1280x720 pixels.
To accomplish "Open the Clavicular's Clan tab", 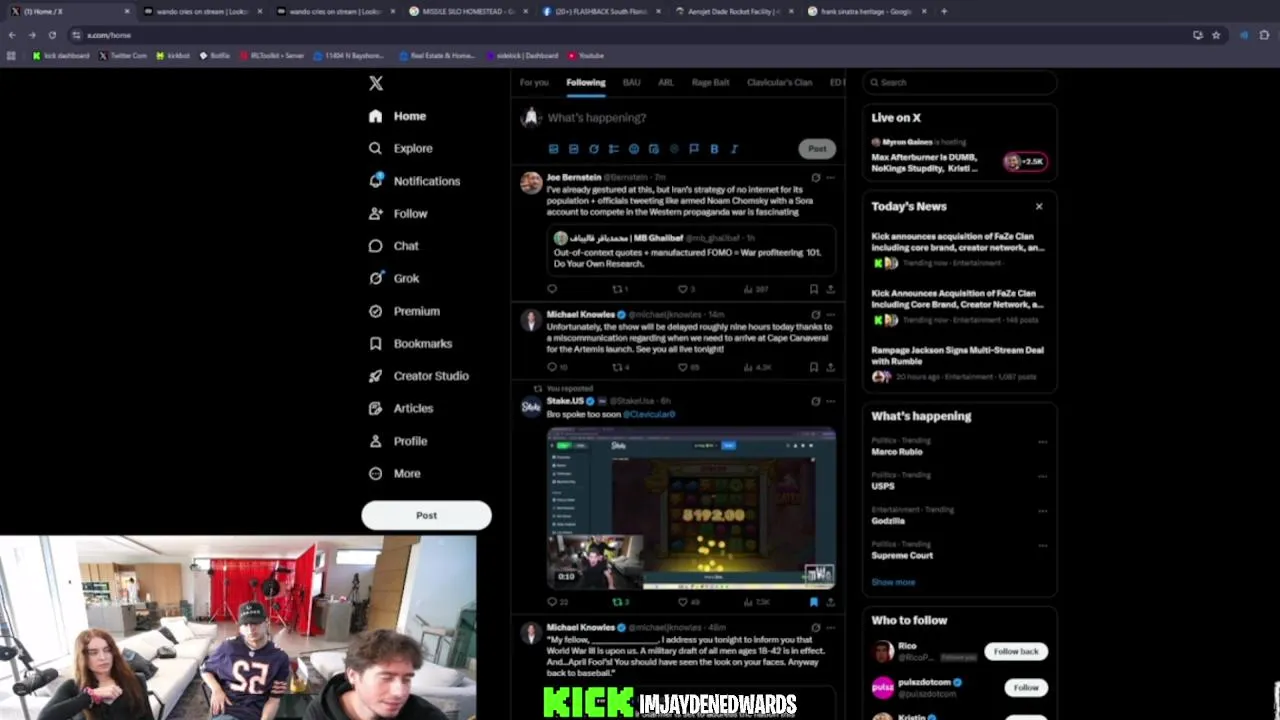I will click(779, 82).
